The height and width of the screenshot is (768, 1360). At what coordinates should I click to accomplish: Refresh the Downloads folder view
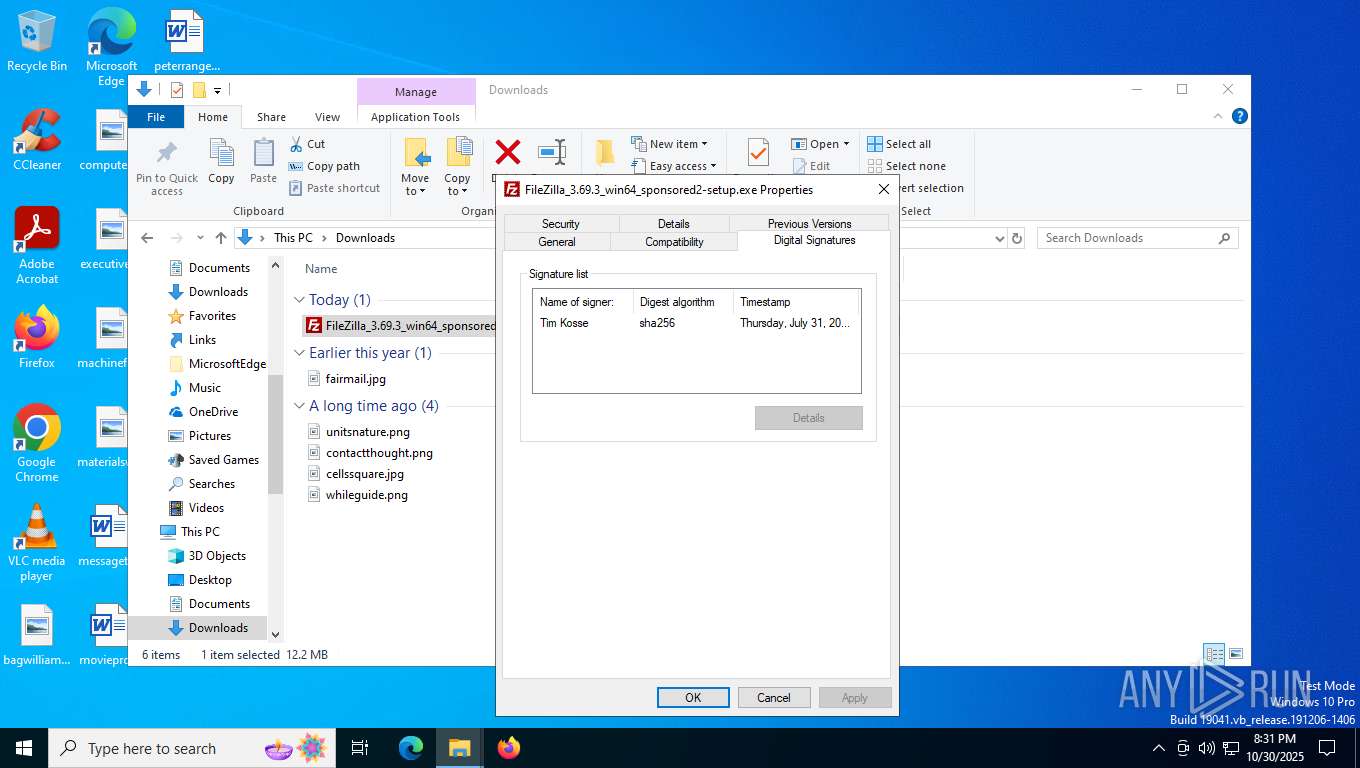1017,238
